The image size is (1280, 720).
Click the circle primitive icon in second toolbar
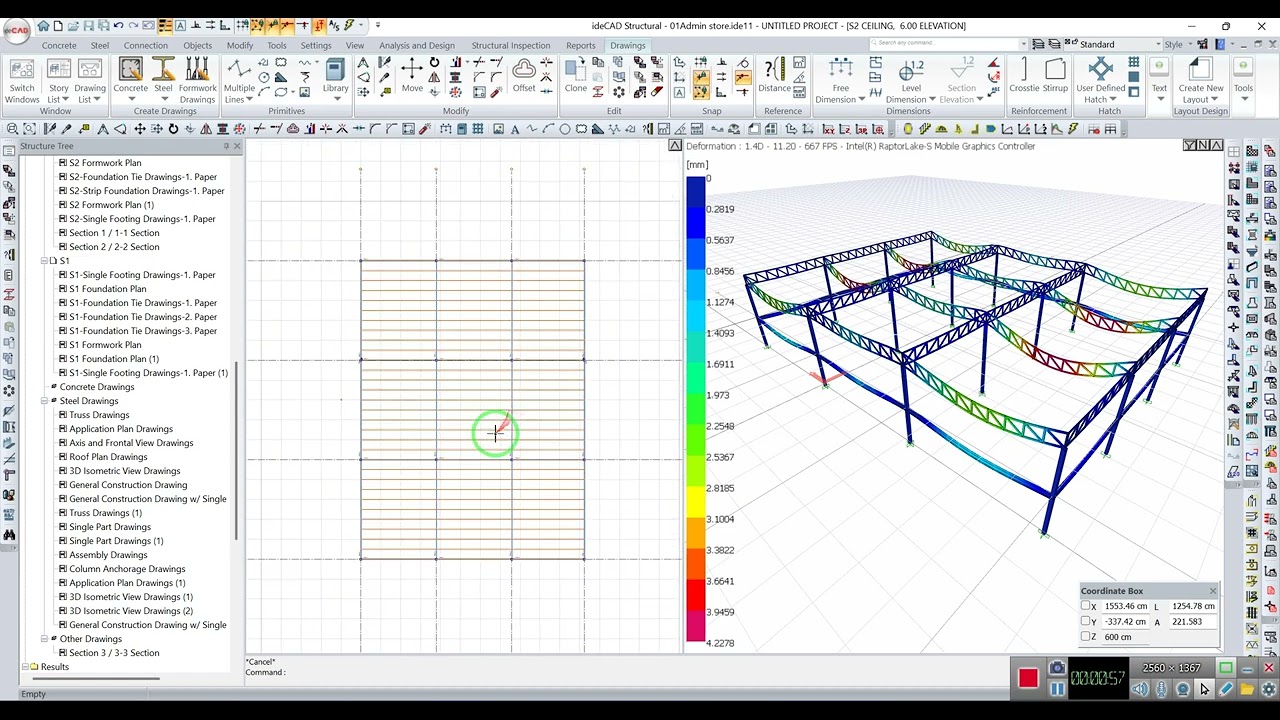pyautogui.click(x=565, y=129)
